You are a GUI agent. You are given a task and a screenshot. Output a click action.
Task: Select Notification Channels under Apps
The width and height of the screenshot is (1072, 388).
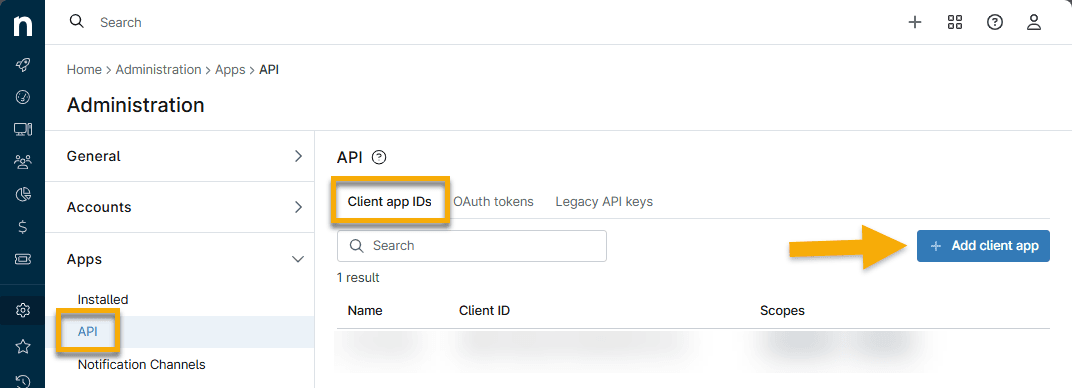(x=142, y=364)
